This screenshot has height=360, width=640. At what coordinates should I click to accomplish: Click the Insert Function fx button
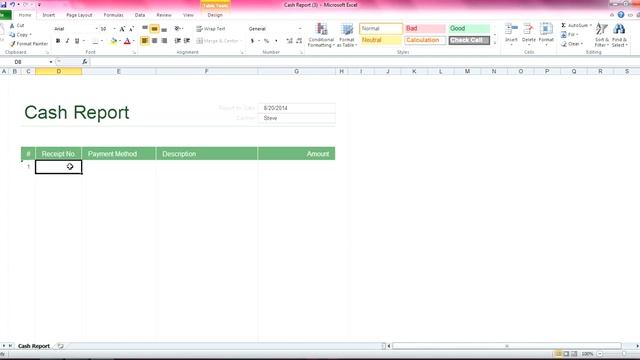coord(84,62)
